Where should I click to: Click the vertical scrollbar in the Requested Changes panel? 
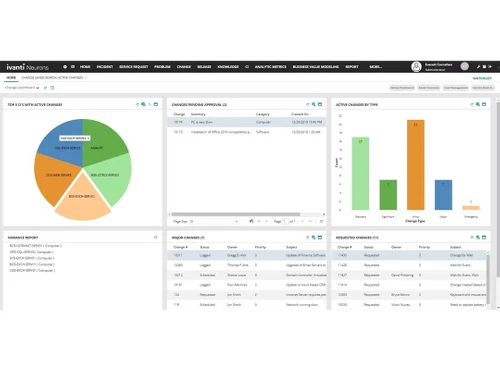488,278
